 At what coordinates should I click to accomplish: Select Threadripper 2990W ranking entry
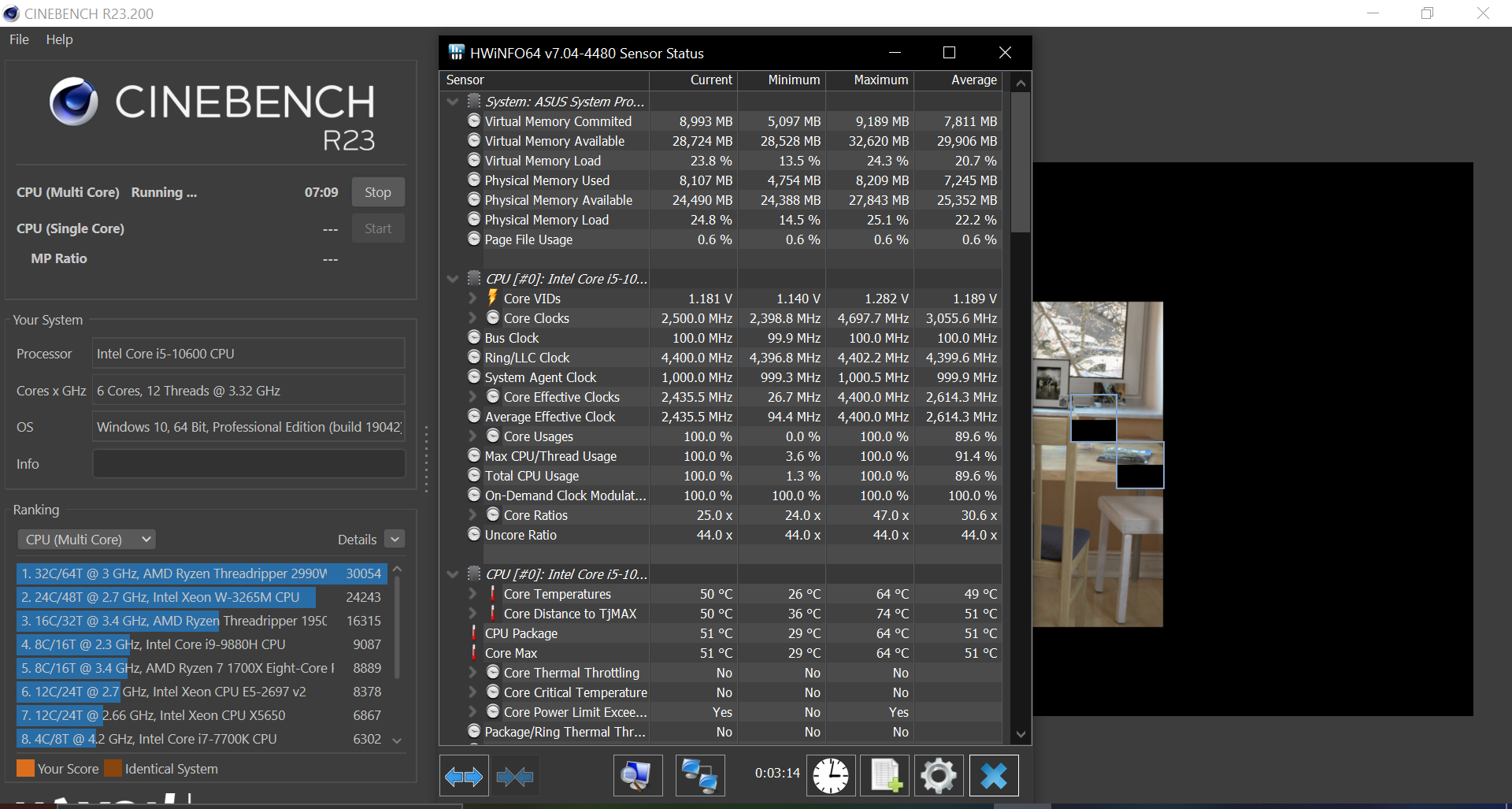[202, 573]
